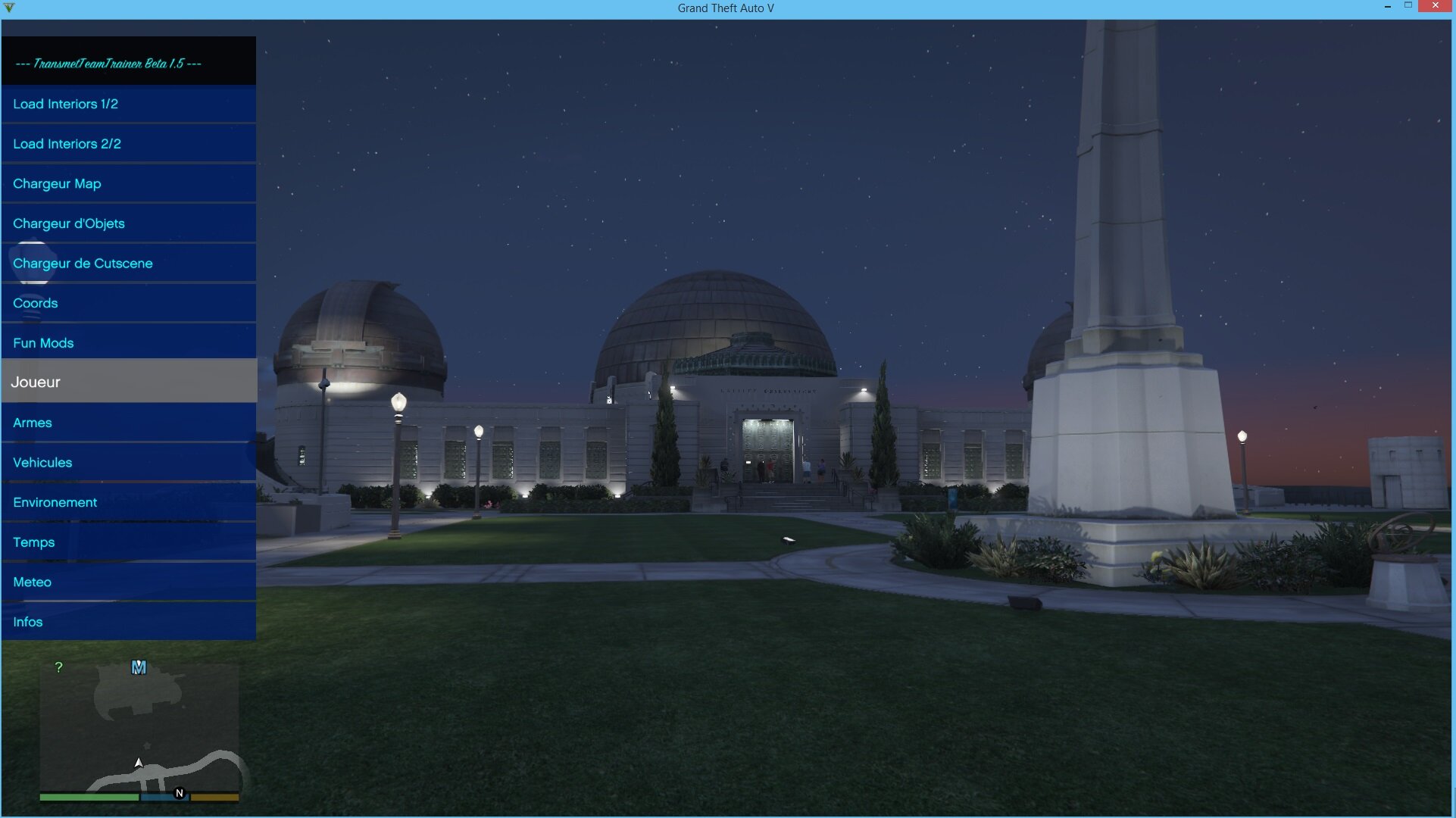Click the player arrow on minimap
1456x818 pixels.
pyautogui.click(x=139, y=763)
